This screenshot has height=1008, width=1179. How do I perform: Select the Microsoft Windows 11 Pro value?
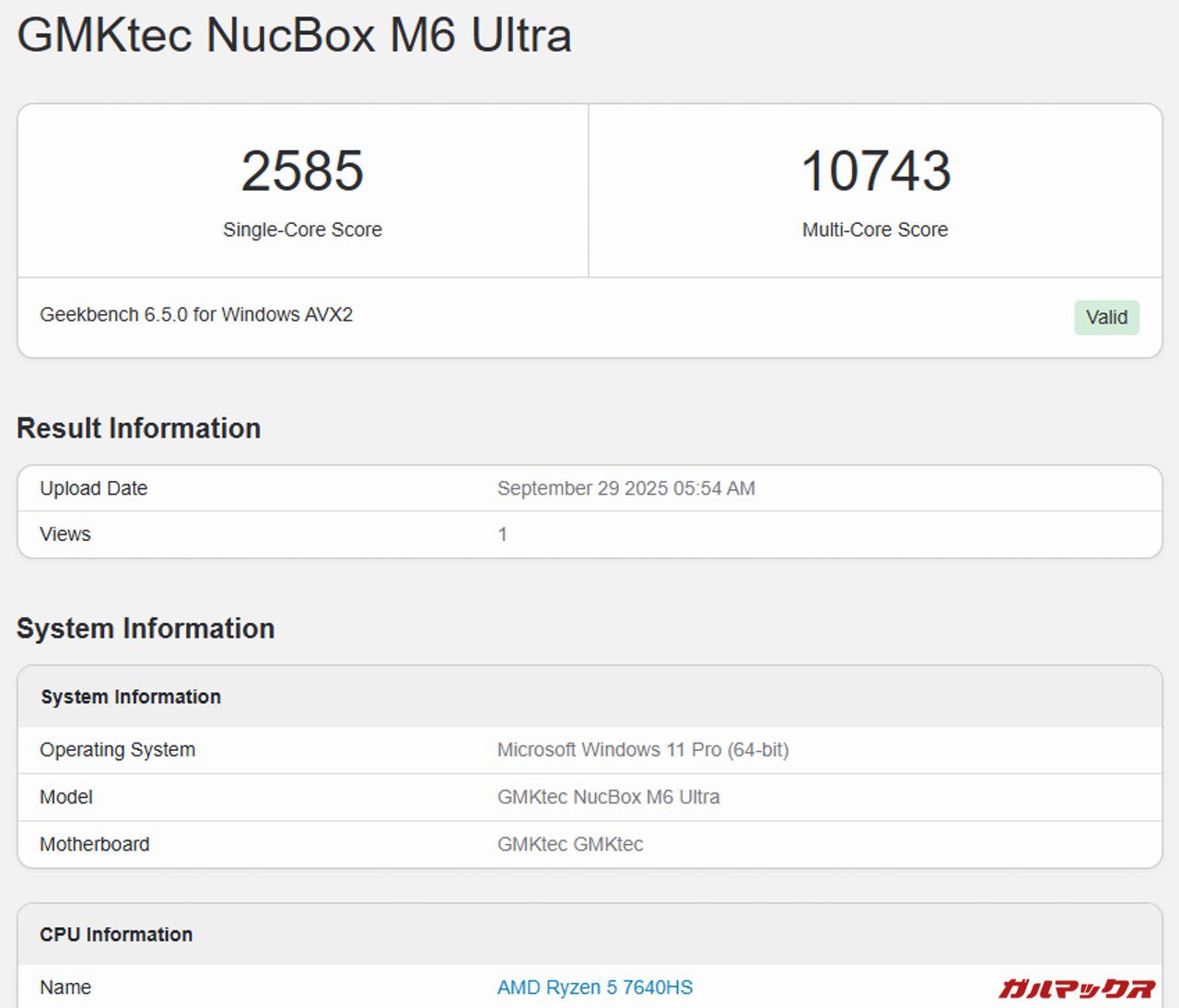coord(642,750)
